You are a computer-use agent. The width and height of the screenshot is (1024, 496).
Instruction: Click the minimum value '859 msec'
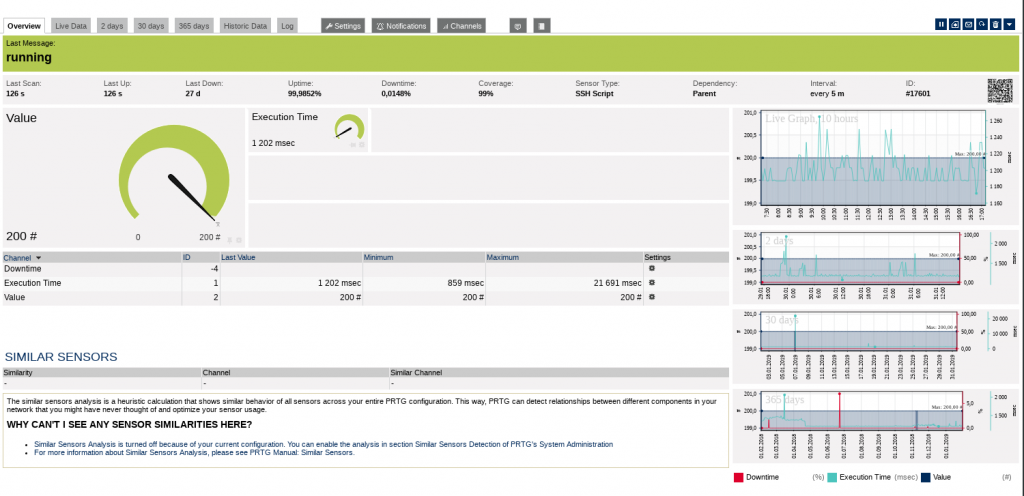pos(464,283)
